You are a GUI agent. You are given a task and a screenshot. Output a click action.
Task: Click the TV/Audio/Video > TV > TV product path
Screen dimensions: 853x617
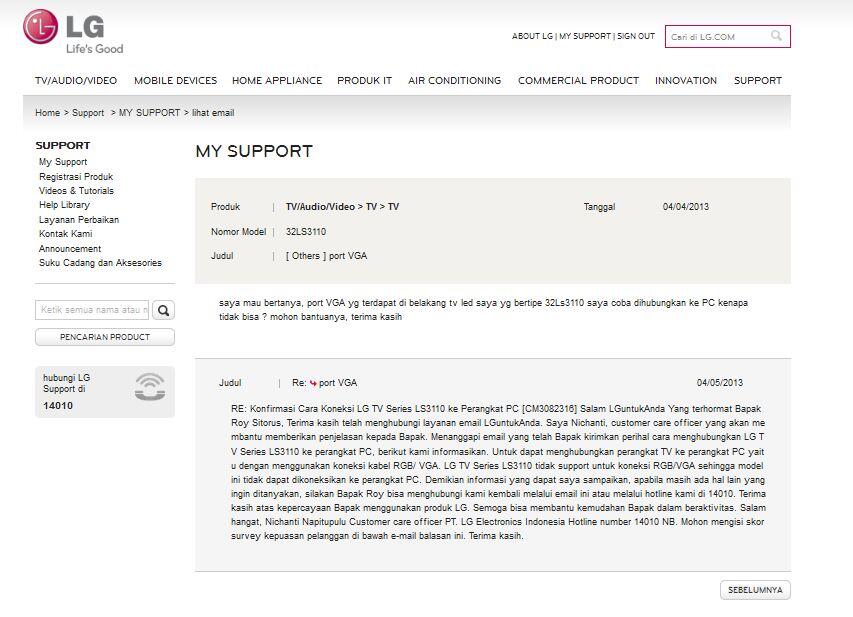tap(342, 207)
